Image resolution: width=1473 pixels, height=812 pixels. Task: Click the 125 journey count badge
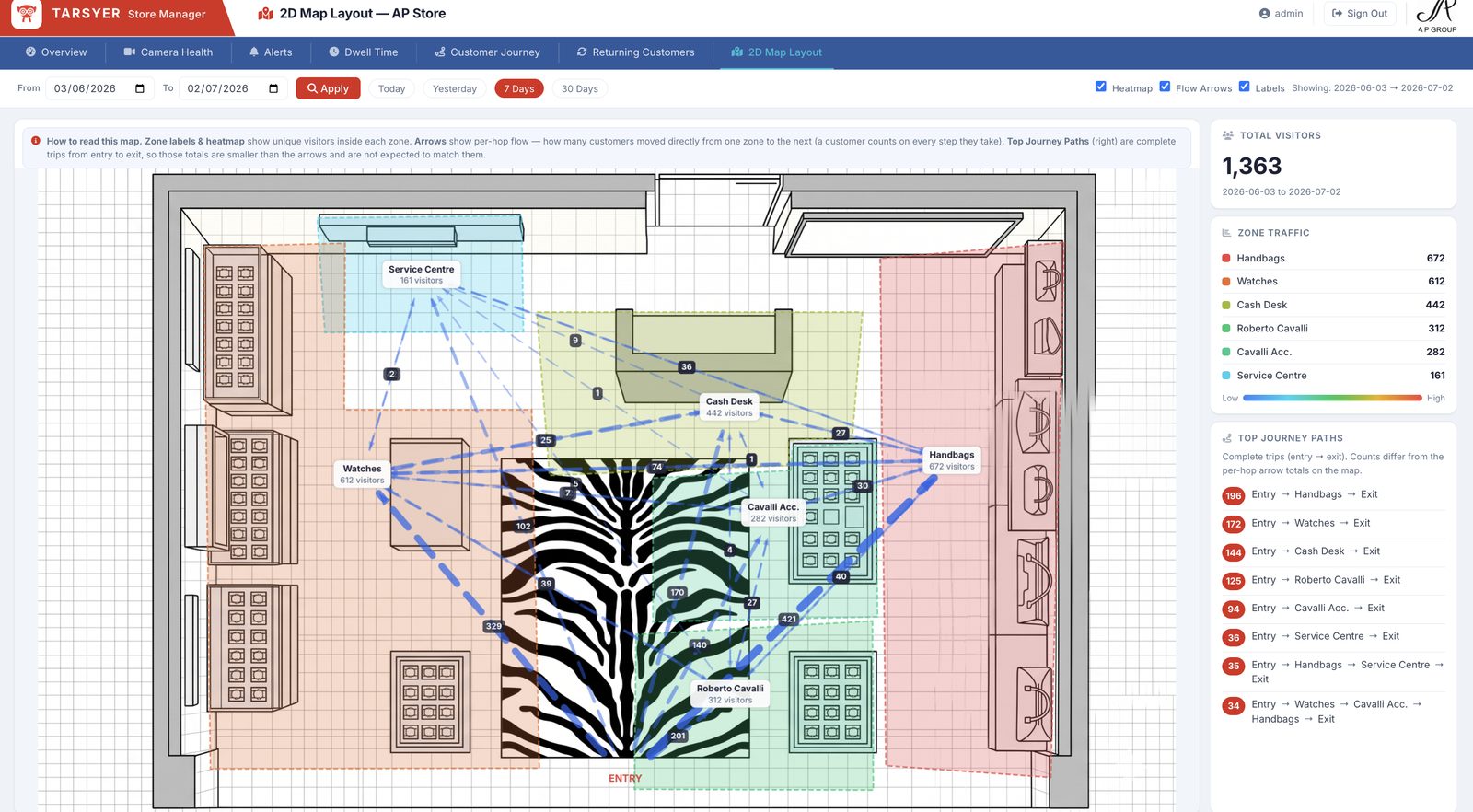(1234, 581)
